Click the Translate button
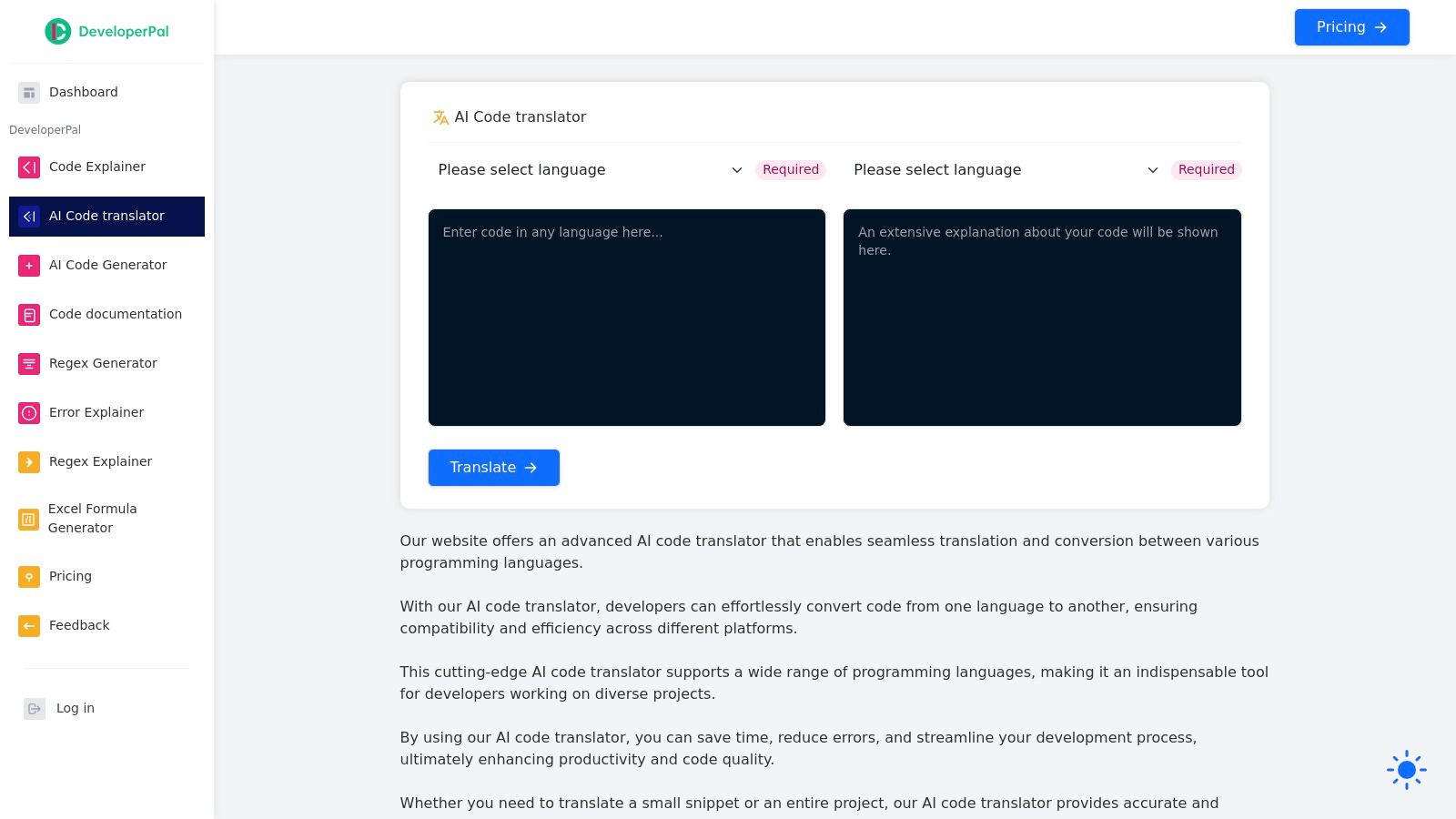 click(494, 468)
